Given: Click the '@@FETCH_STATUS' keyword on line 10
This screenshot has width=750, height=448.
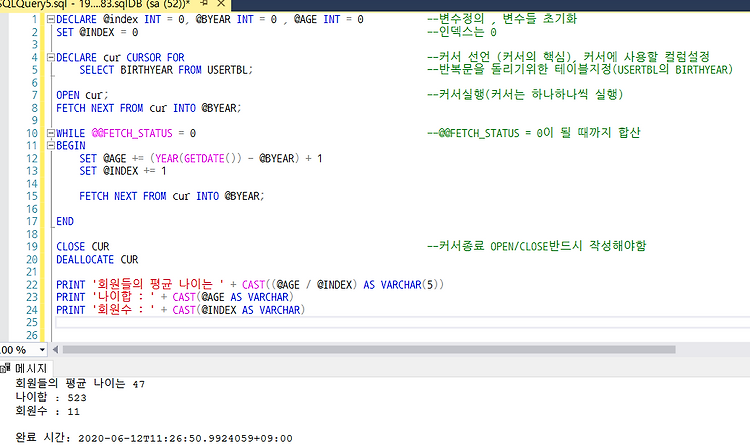Looking at the screenshot, I should [132, 133].
